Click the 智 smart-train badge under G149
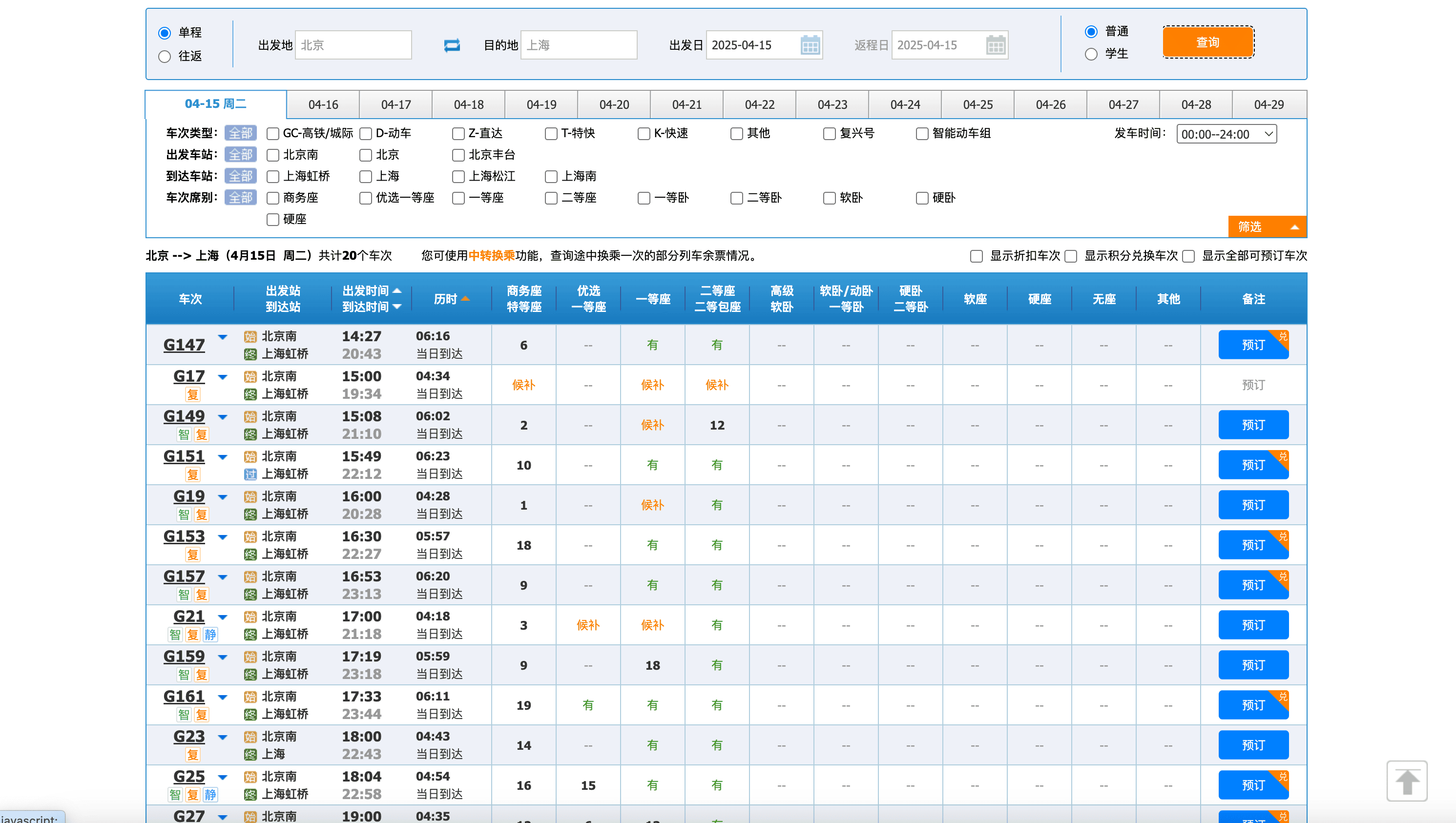 coord(184,434)
